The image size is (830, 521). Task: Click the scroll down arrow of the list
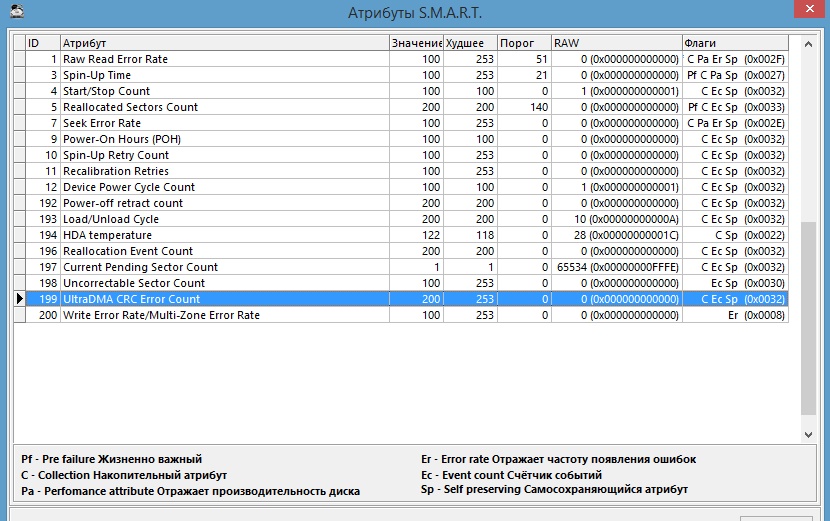click(808, 435)
